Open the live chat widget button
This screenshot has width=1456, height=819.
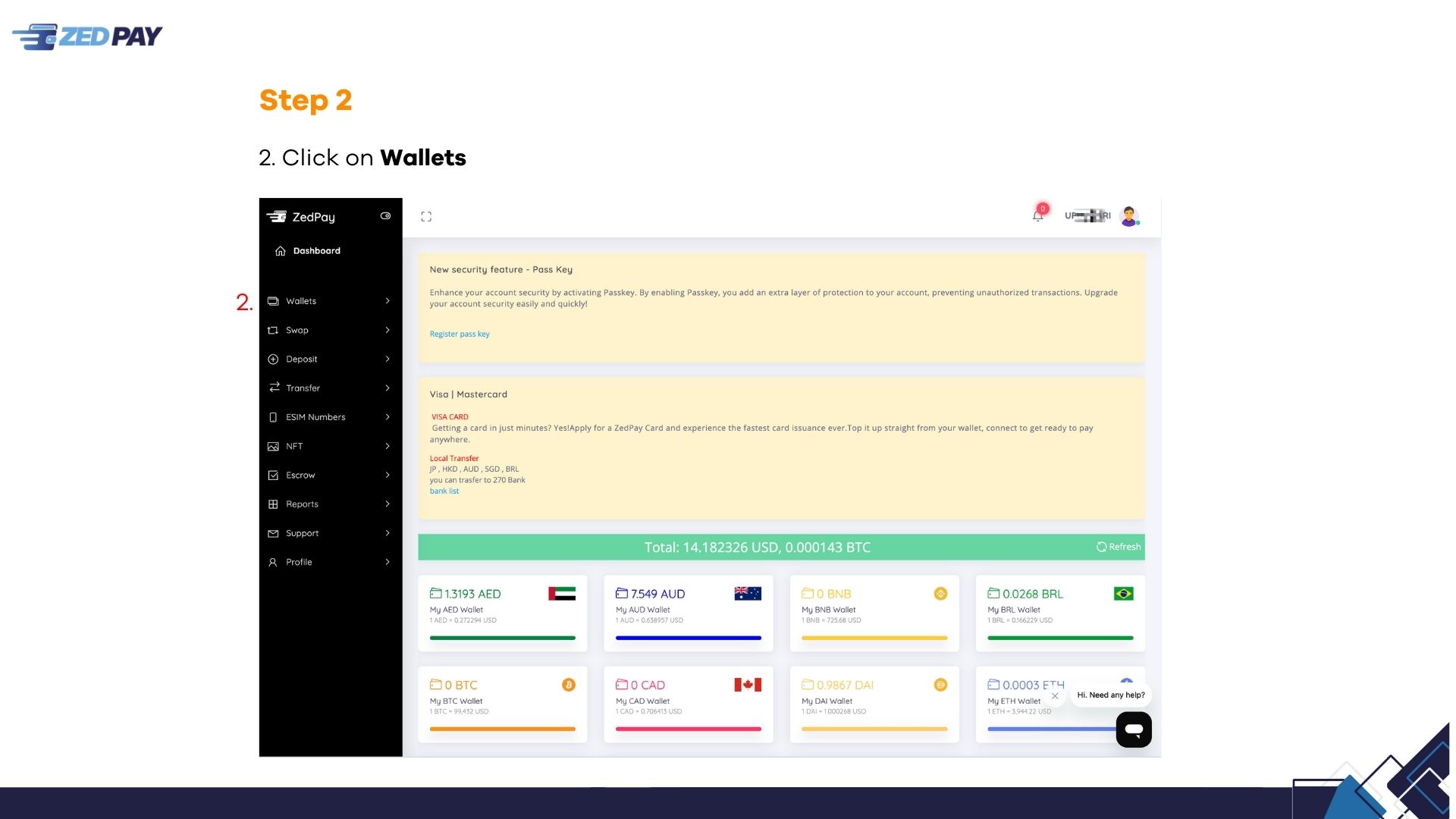(x=1134, y=730)
